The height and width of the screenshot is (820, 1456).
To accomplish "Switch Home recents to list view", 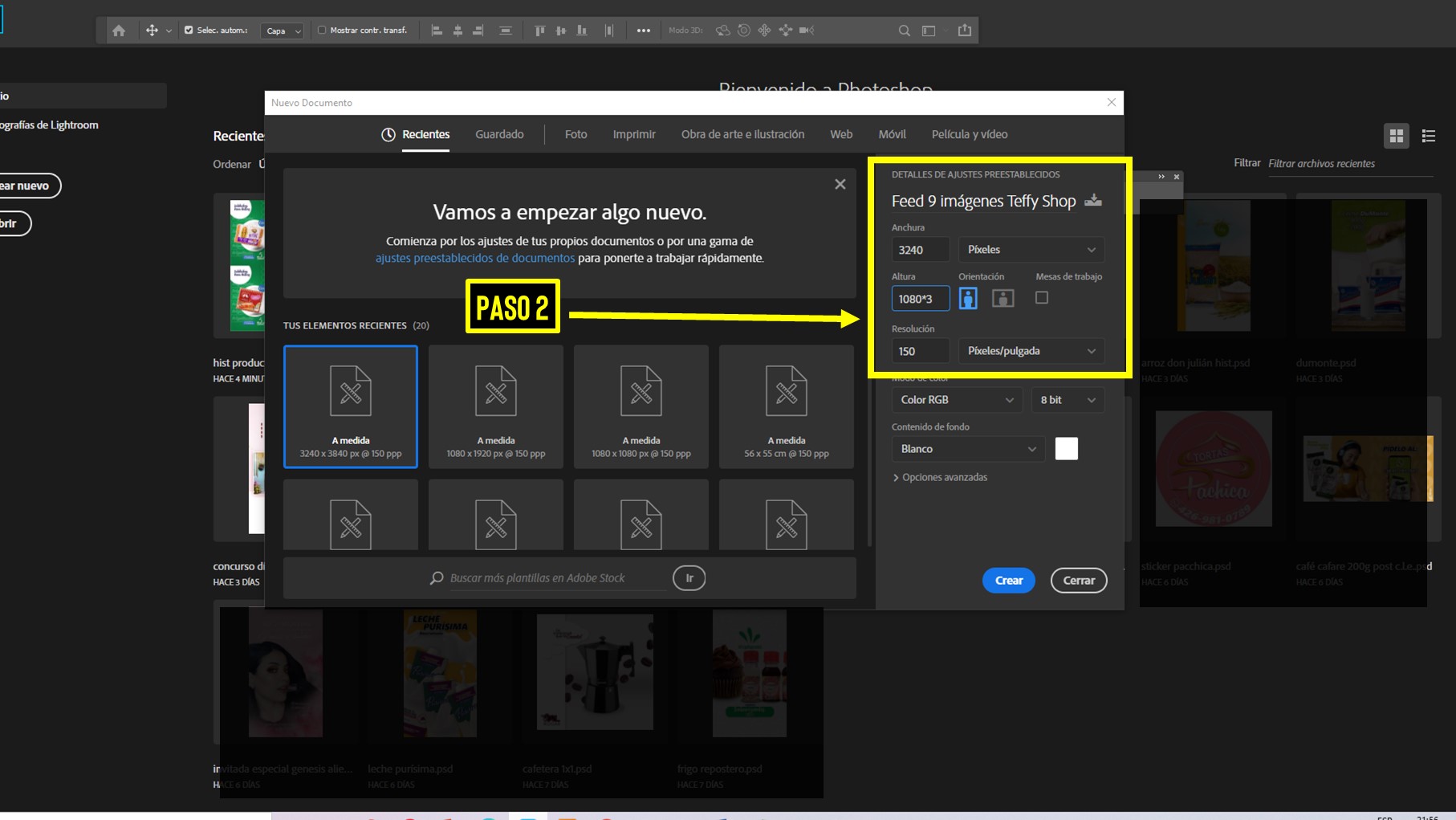I will click(x=1429, y=136).
